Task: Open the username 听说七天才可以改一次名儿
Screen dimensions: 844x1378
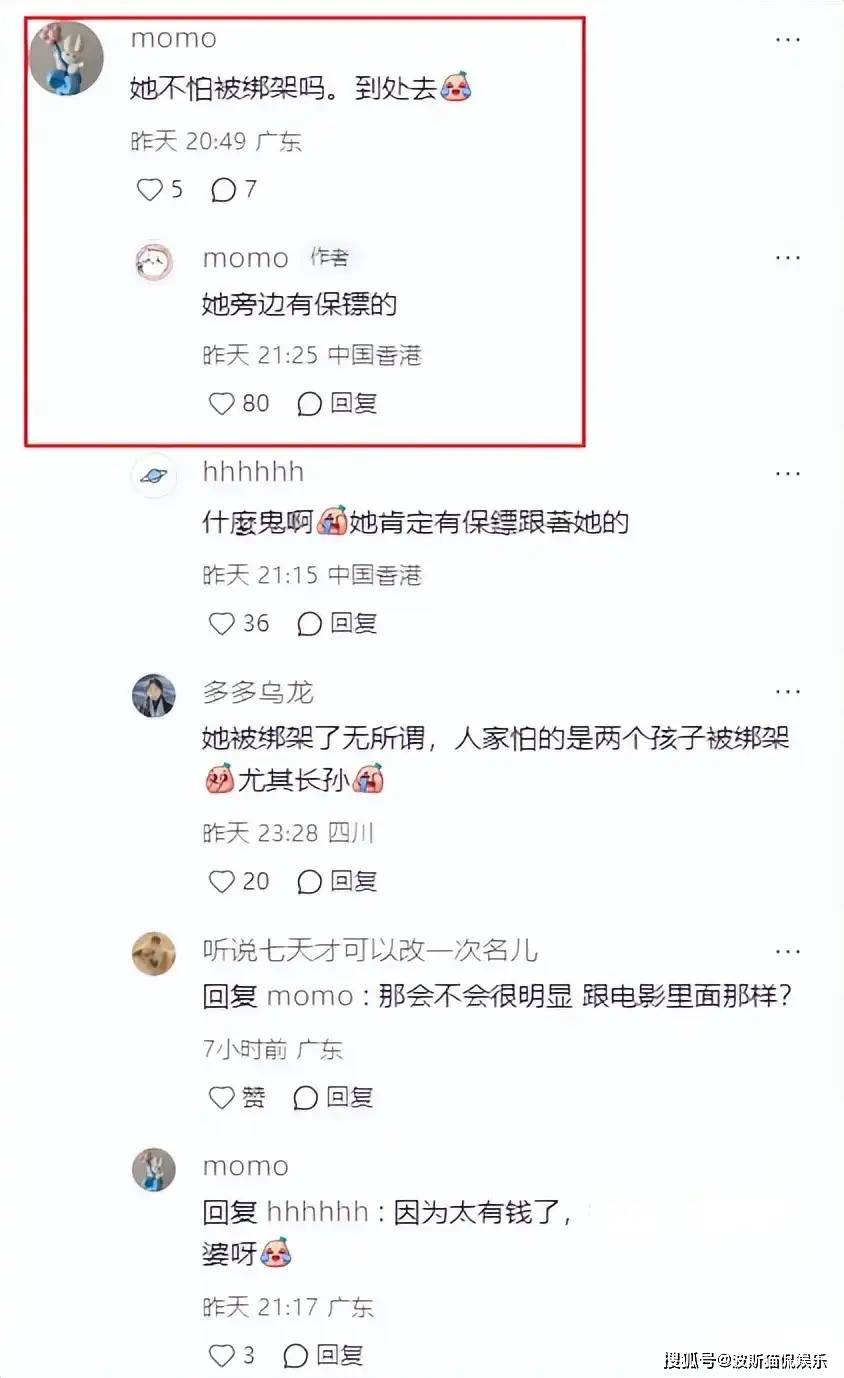Action: pyautogui.click(x=371, y=950)
